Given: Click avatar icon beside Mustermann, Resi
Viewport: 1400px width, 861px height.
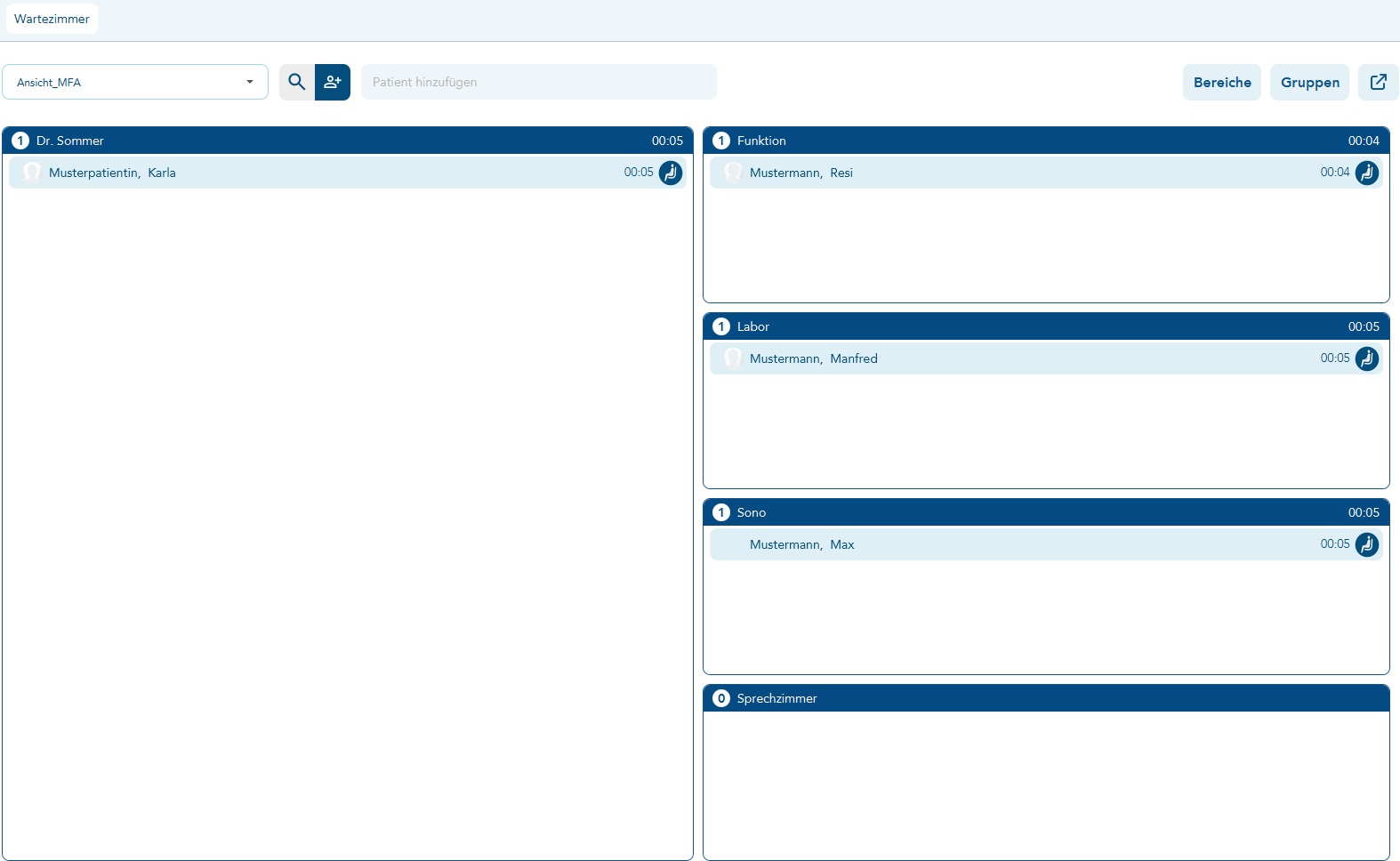Looking at the screenshot, I should pos(733,172).
